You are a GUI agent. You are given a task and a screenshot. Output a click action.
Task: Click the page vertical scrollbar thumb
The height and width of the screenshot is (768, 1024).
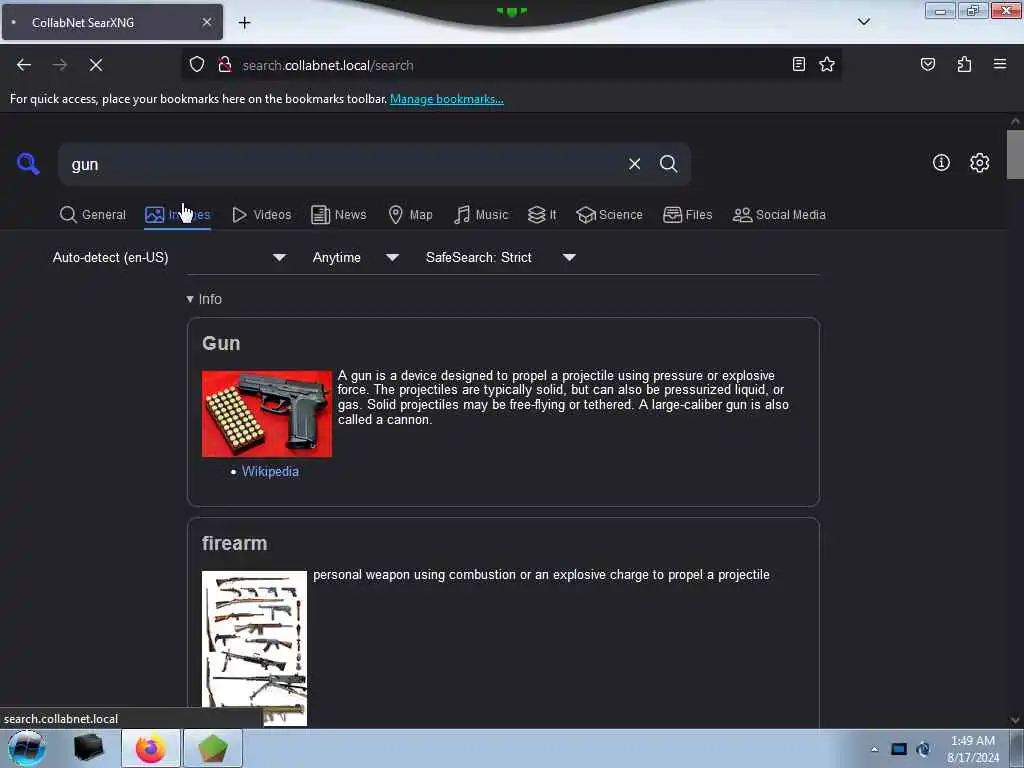[1015, 154]
